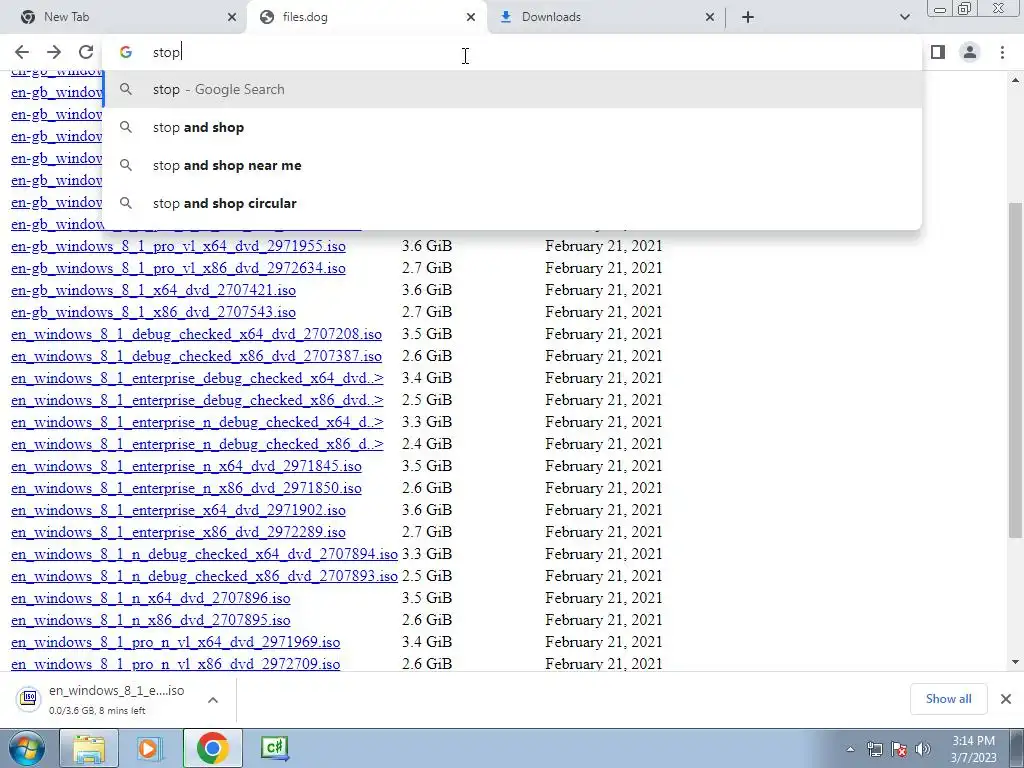Open en_windows_8_1_n_x64_dvd_2707896.iso link
This screenshot has height=768, width=1024.
point(151,598)
